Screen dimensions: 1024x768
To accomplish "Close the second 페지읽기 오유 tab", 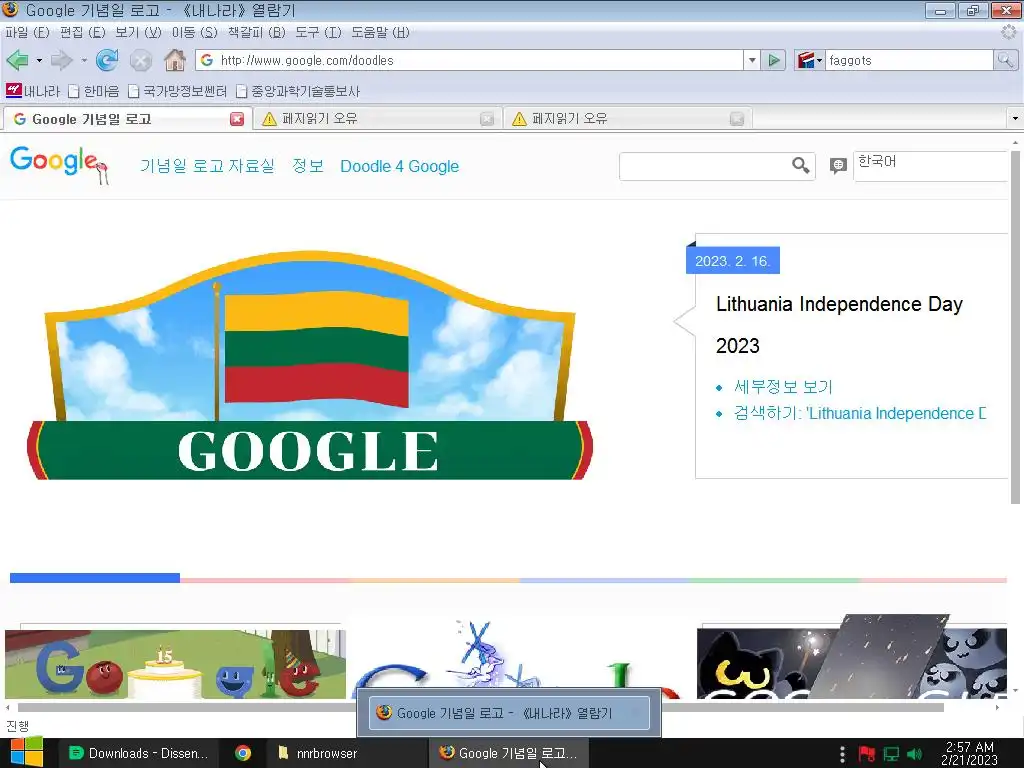I will pyautogui.click(x=737, y=119).
